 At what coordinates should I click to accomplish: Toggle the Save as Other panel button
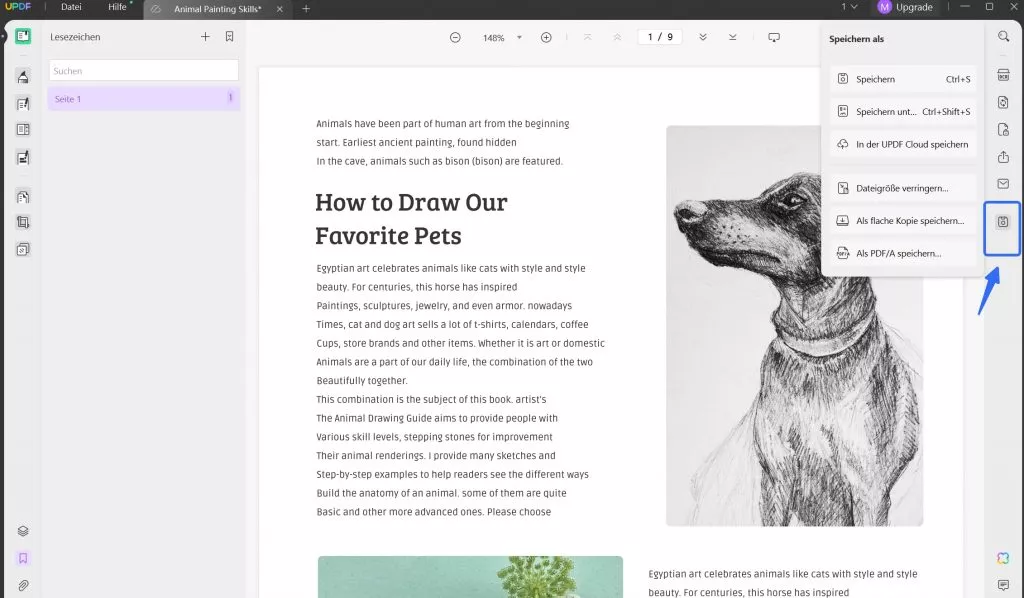[x=1003, y=222]
